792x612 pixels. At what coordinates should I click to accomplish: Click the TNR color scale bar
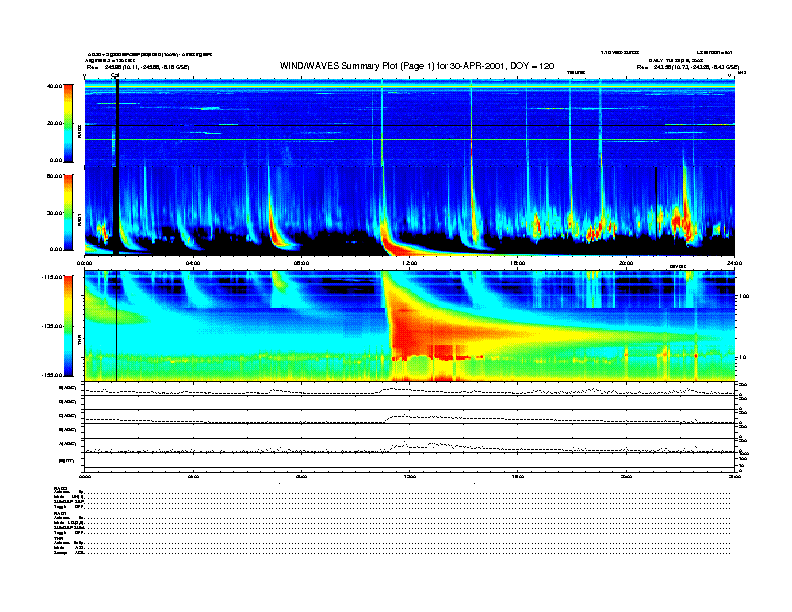tap(68, 326)
